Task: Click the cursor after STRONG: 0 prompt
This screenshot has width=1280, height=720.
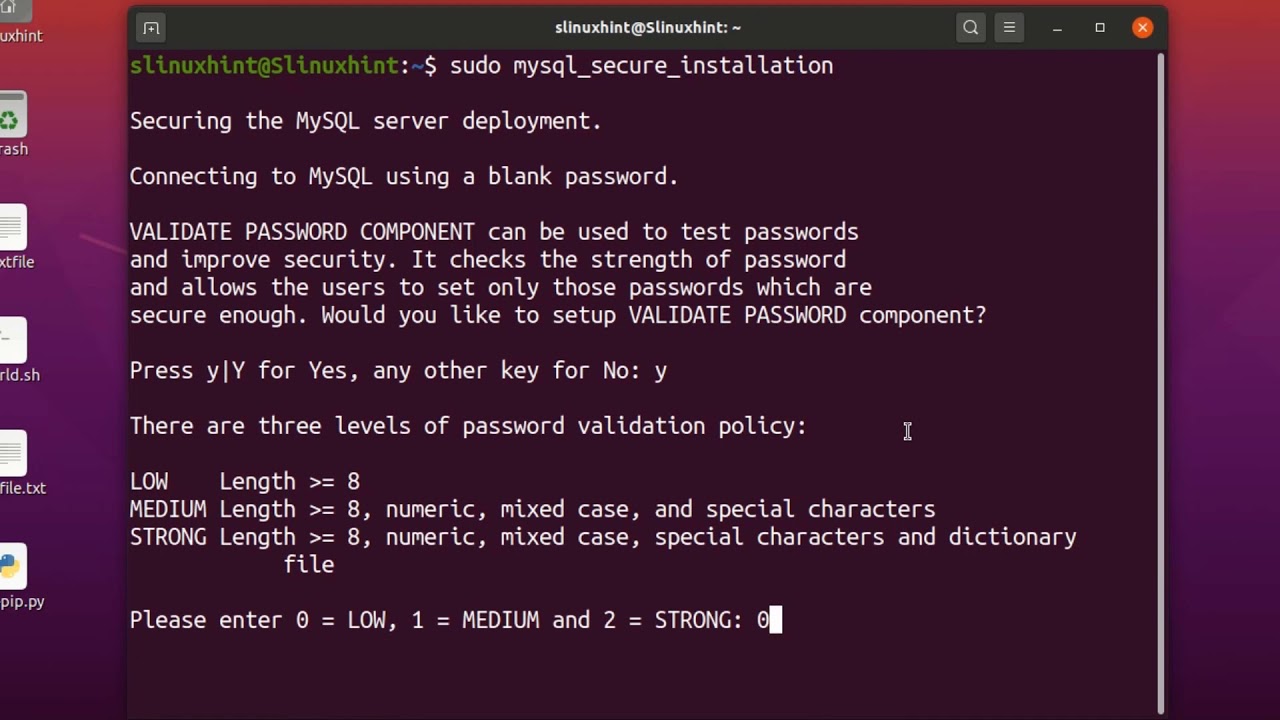Action: 775,621
